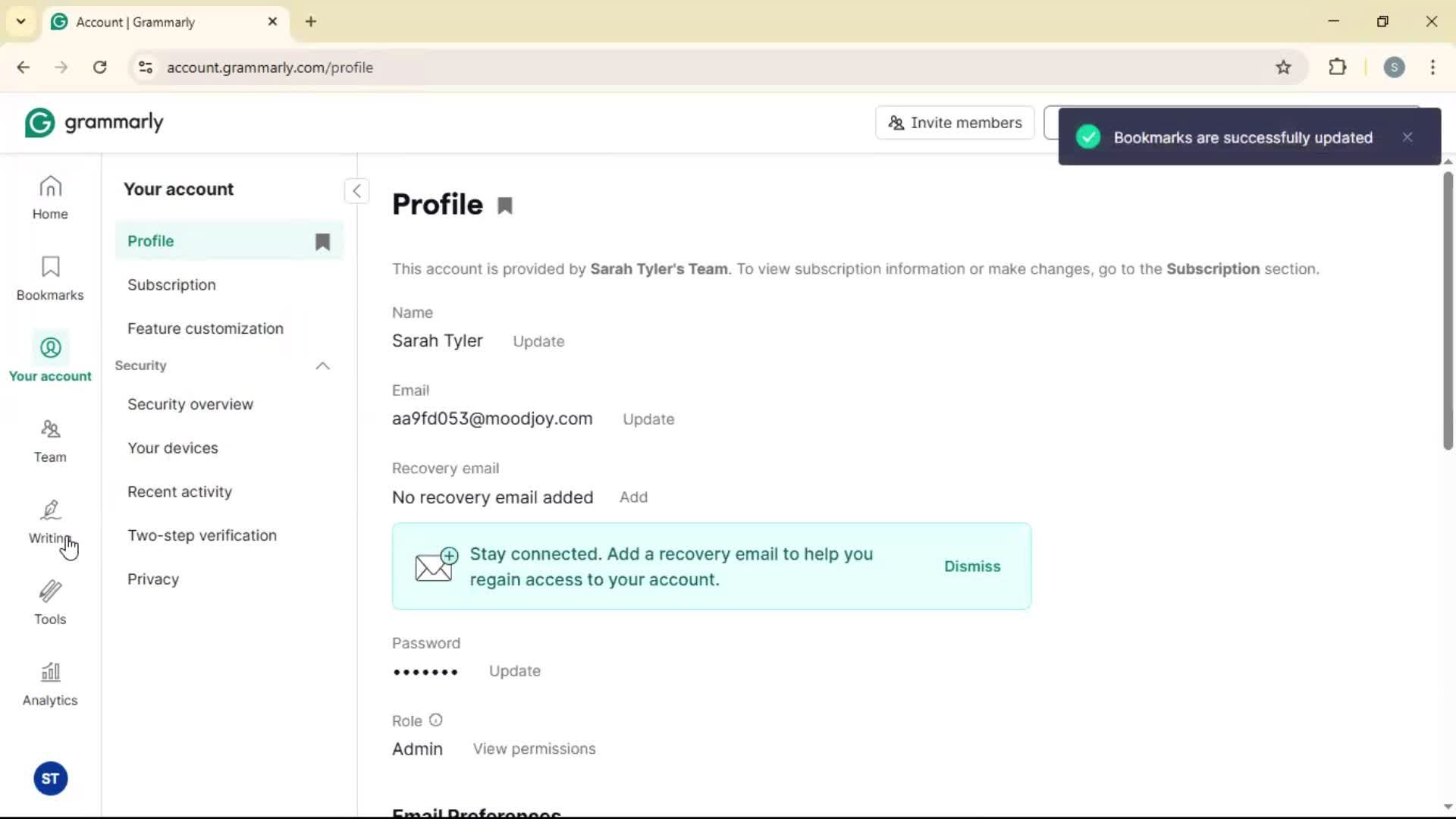Close the bookmarks updated notification

point(1407,137)
